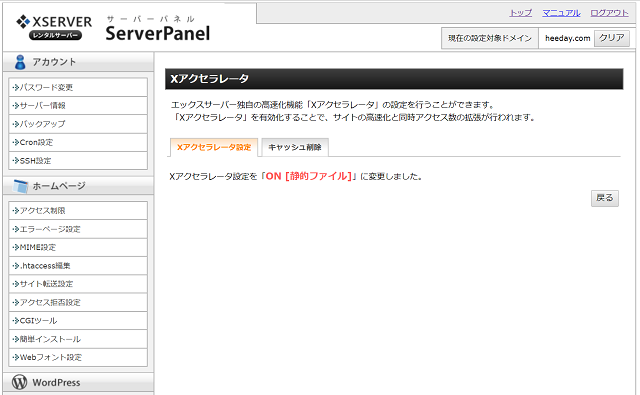
Task: Open MIME設定 in the sidebar
Action: pyautogui.click(x=78, y=247)
